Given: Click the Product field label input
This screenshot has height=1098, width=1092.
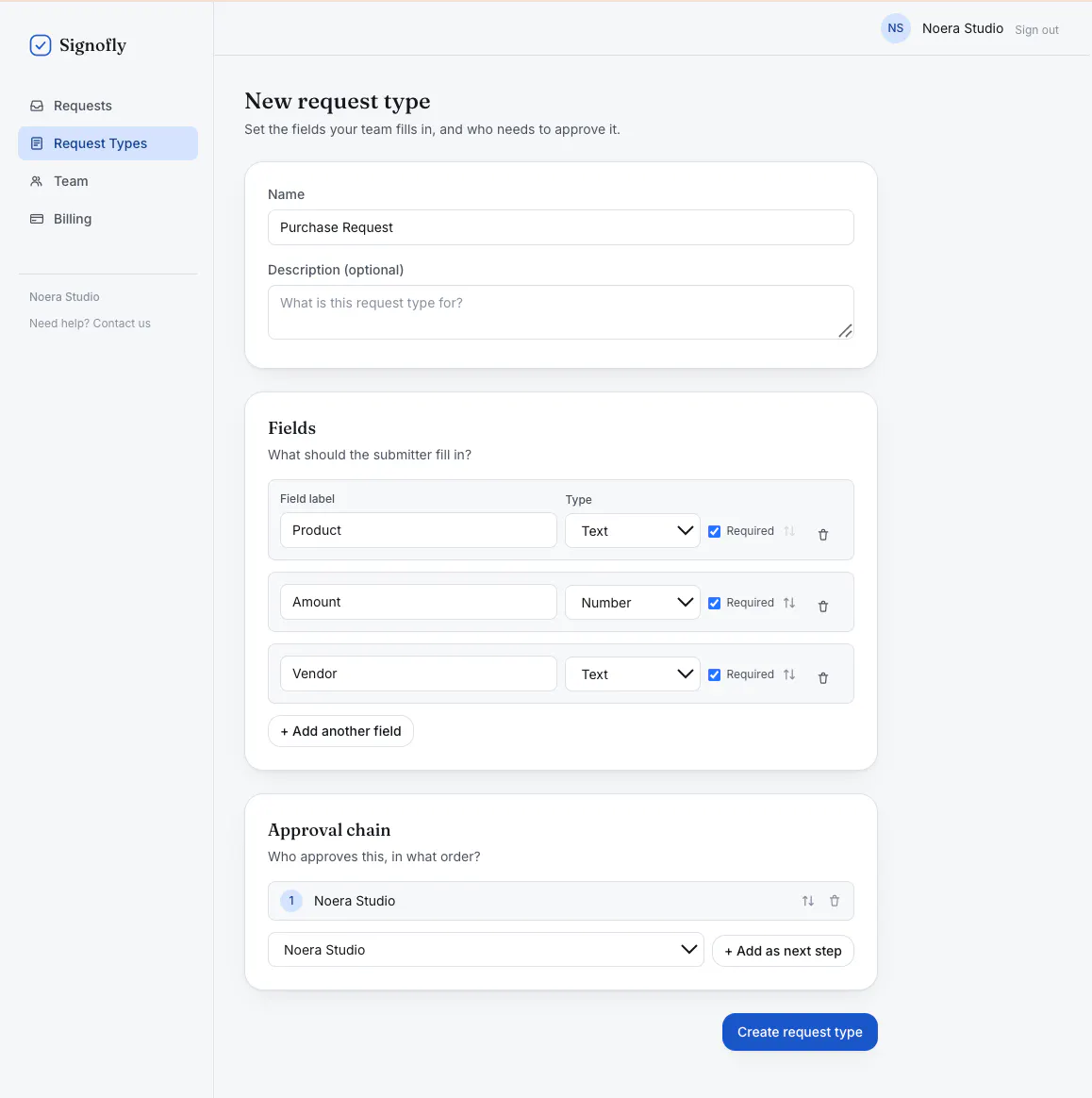Looking at the screenshot, I should coord(419,530).
